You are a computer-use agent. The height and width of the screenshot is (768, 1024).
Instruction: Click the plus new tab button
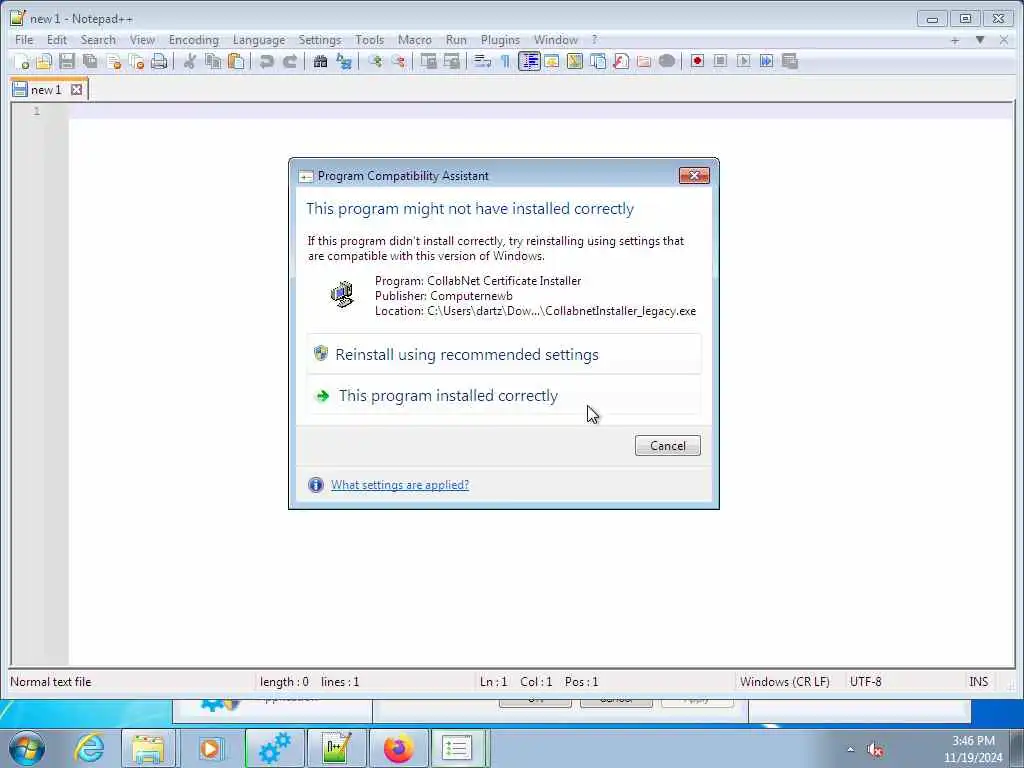click(x=955, y=40)
